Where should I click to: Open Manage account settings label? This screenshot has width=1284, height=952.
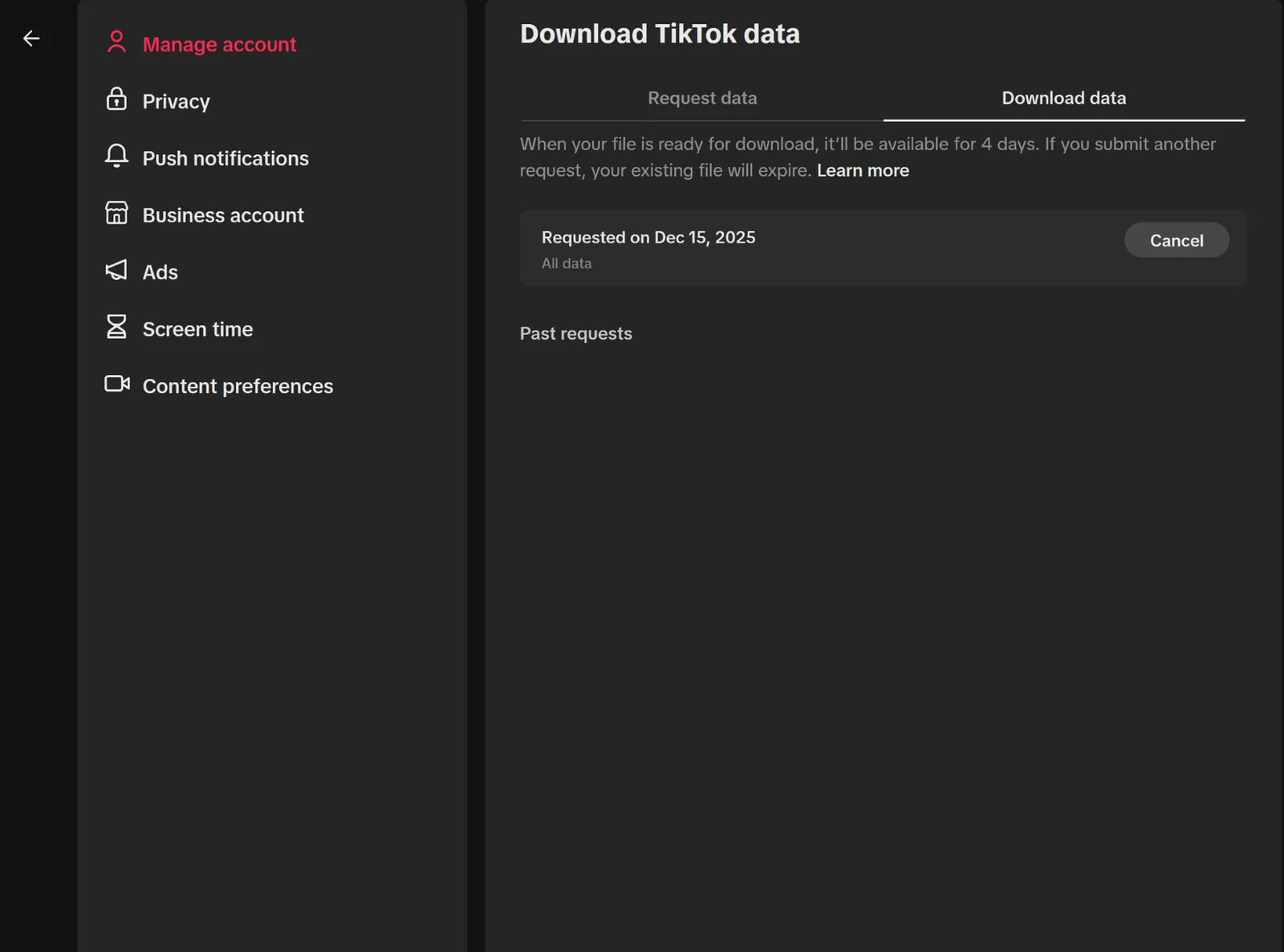219,45
